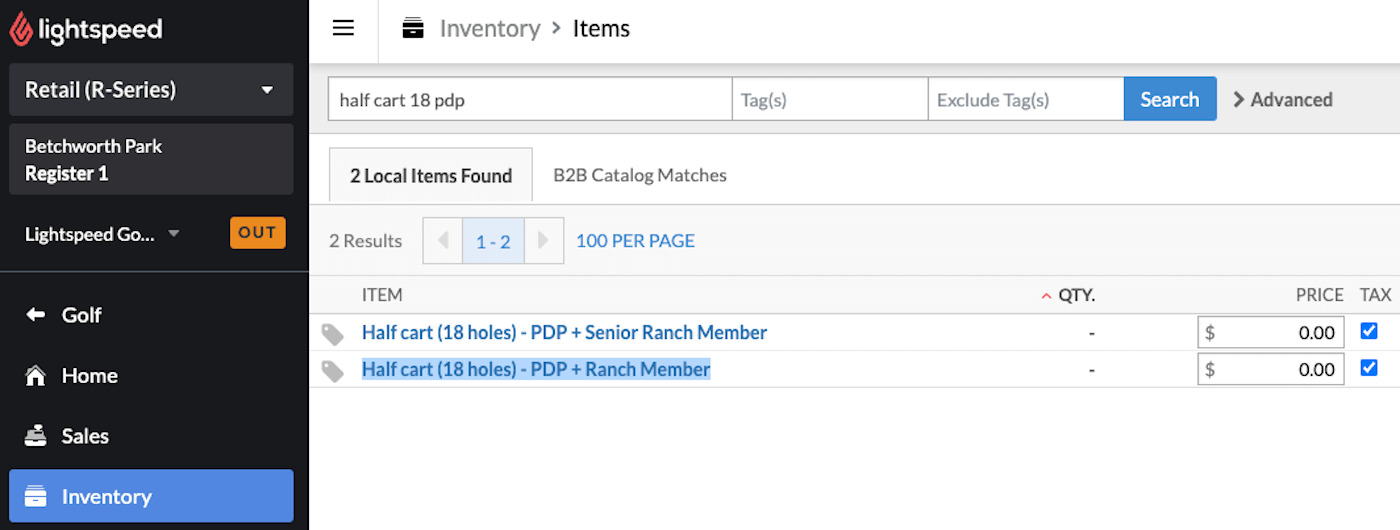Image resolution: width=1400 pixels, height=530 pixels.
Task: Open Half cart PDP + Senior Ranch Member link
Action: point(564,333)
